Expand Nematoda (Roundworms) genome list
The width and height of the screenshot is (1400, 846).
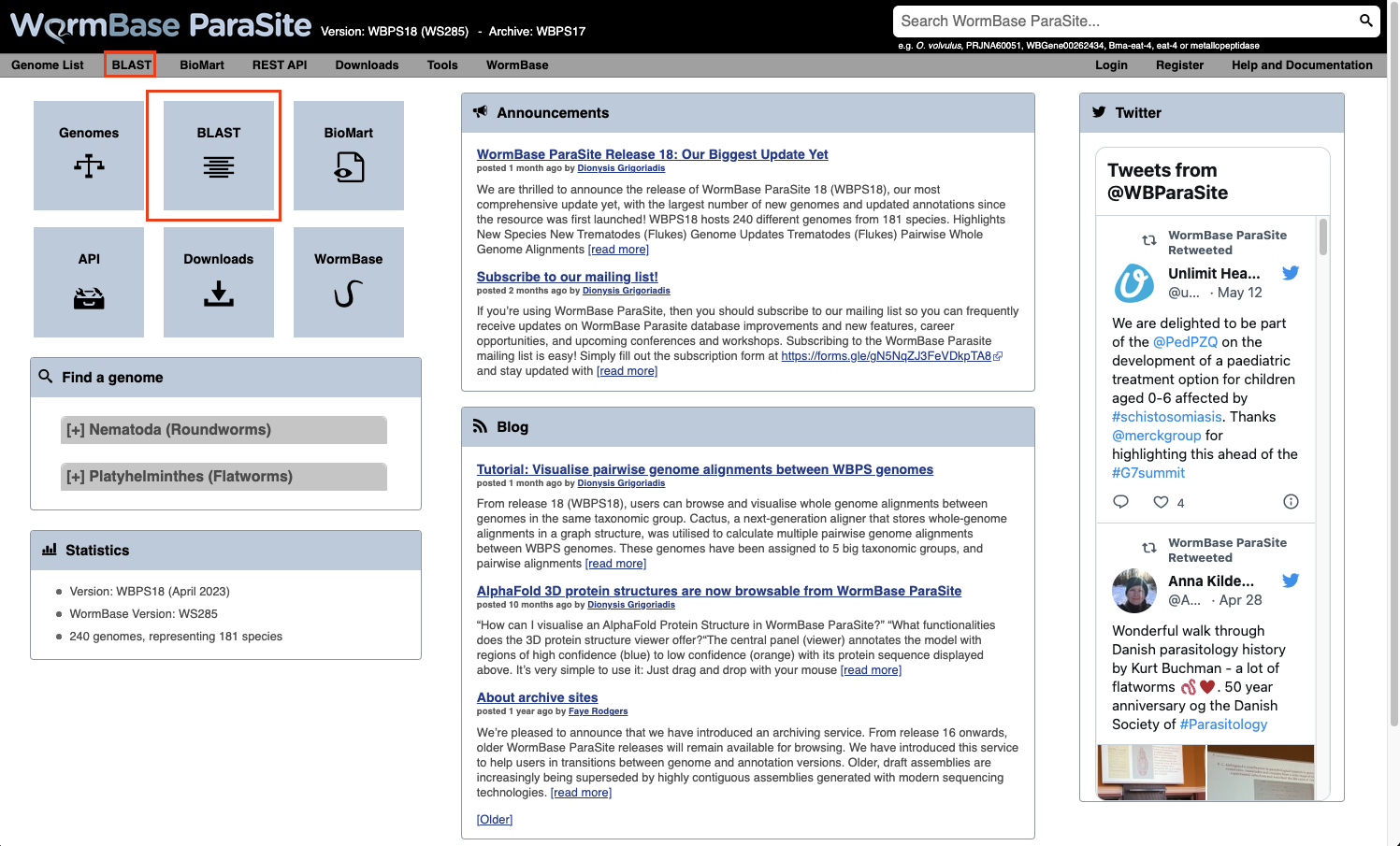tap(224, 430)
